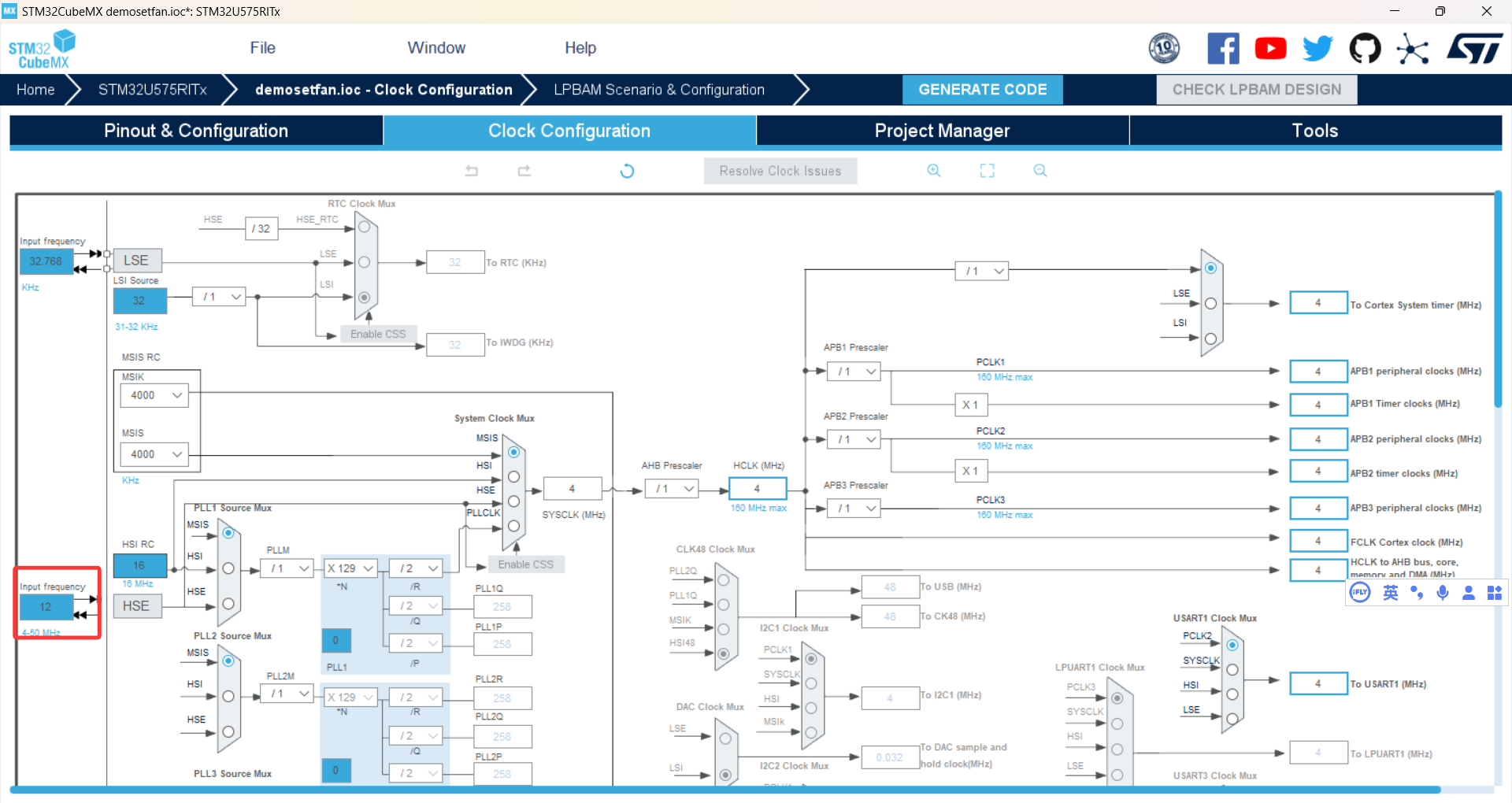1512x803 pixels.
Task: Click the GENERATE CODE button
Action: tap(983, 90)
